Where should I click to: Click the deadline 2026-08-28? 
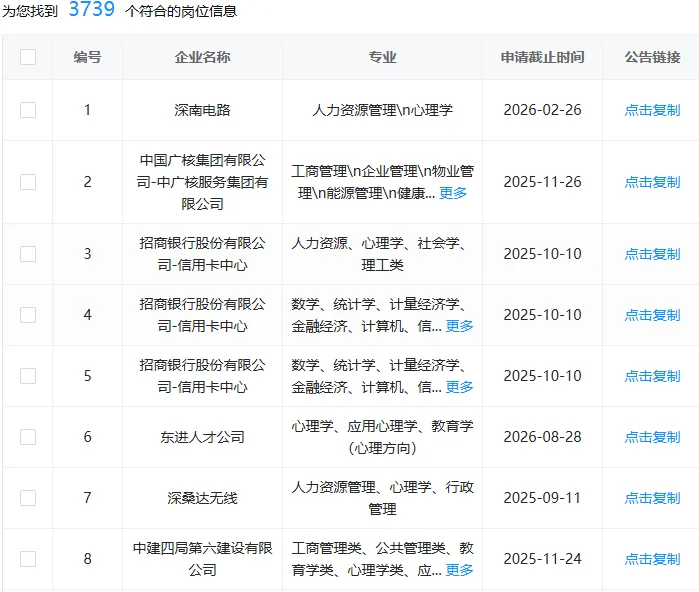click(543, 437)
